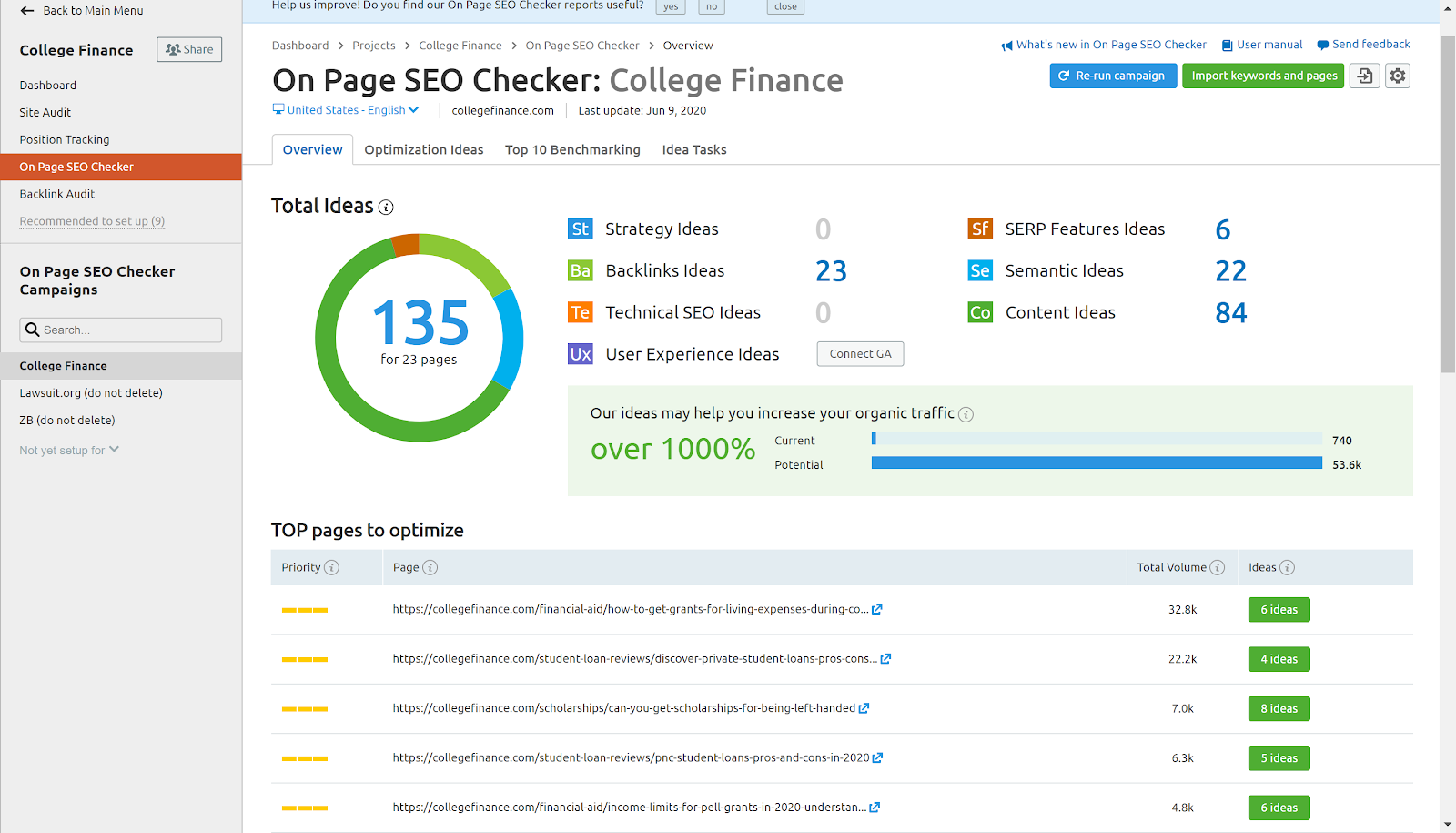Open the Top 10 Benchmarking tab
1456x833 pixels.
[572, 149]
